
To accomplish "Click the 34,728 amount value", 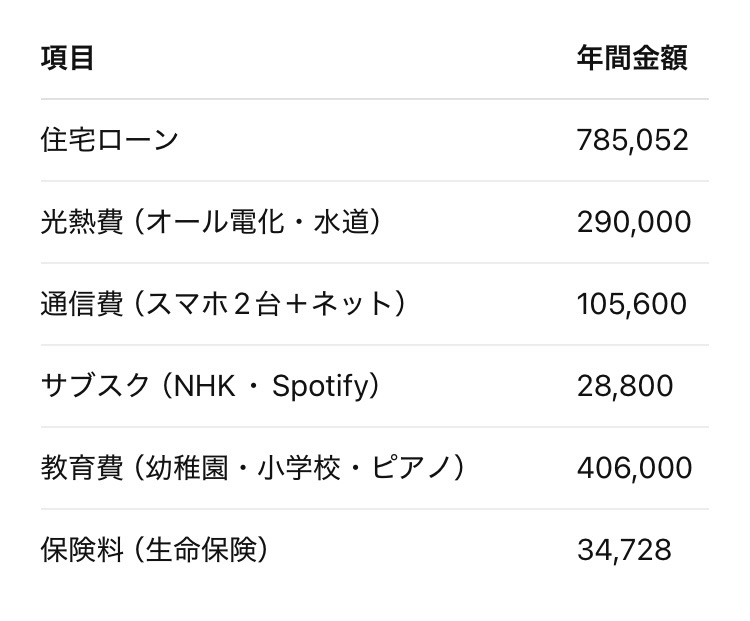I will pos(623,549).
